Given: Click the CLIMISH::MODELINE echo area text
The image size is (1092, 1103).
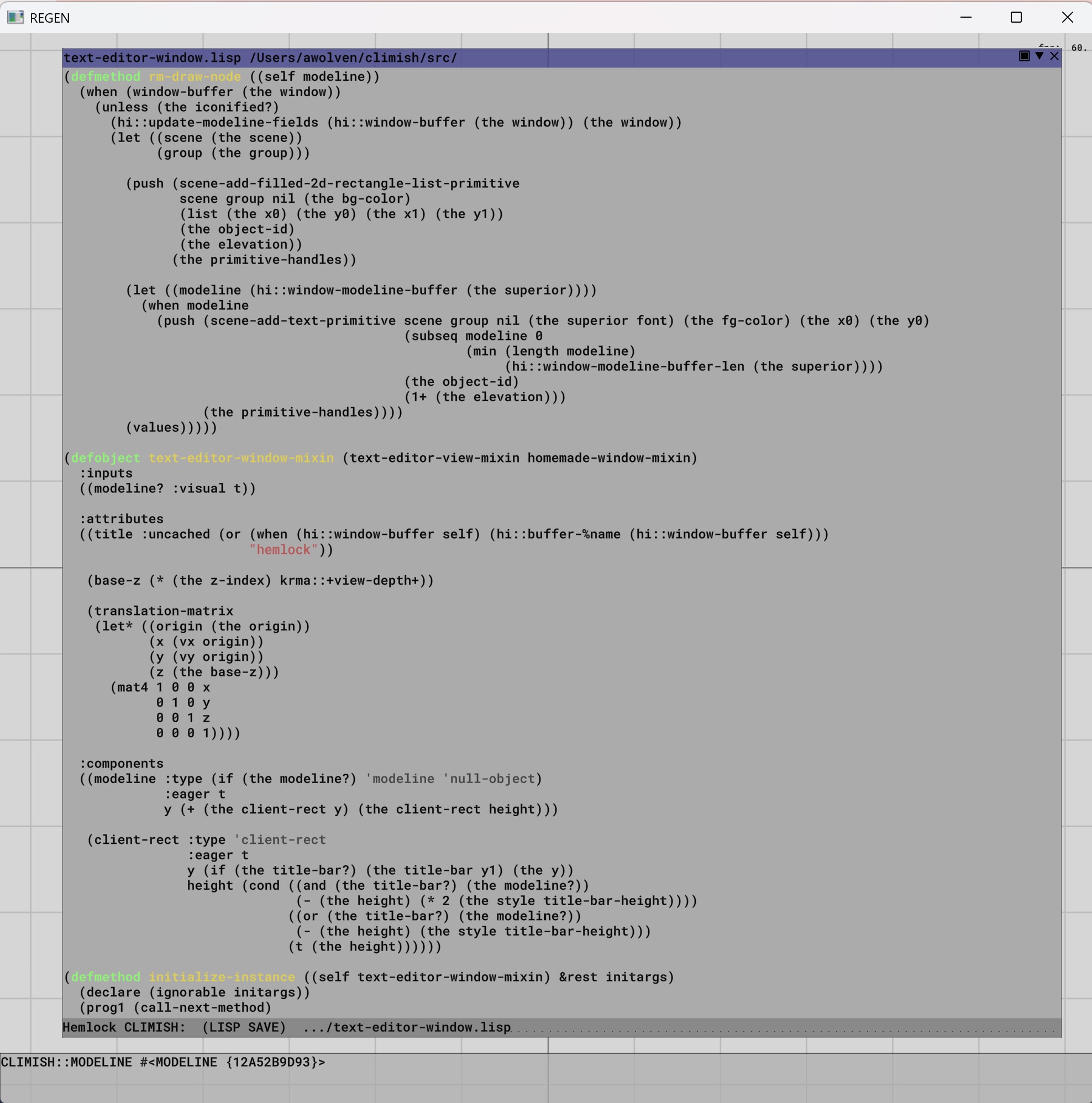Looking at the screenshot, I should pyautogui.click(x=162, y=1062).
